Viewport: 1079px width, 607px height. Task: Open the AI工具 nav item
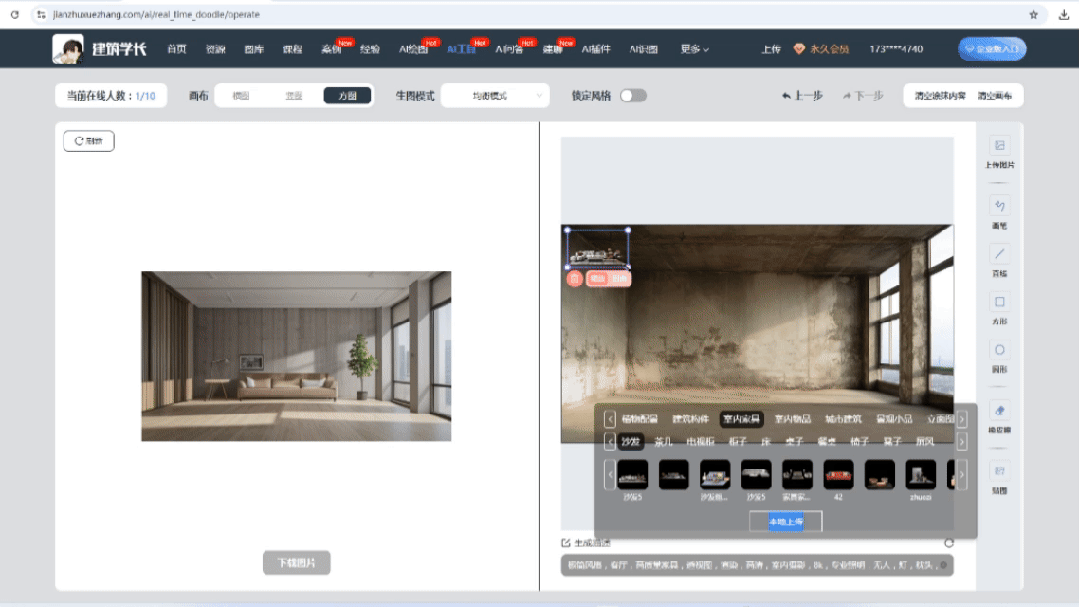point(461,49)
